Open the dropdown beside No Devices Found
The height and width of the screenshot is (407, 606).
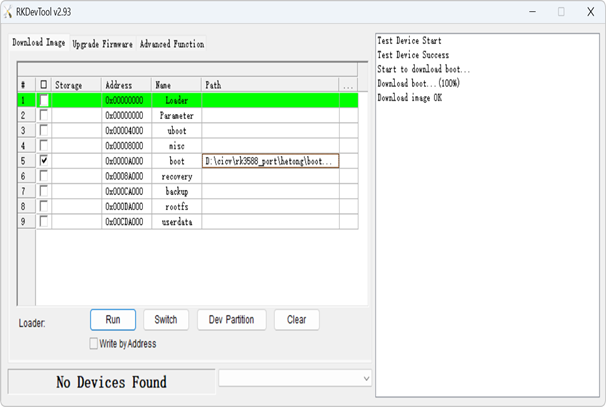click(366, 379)
